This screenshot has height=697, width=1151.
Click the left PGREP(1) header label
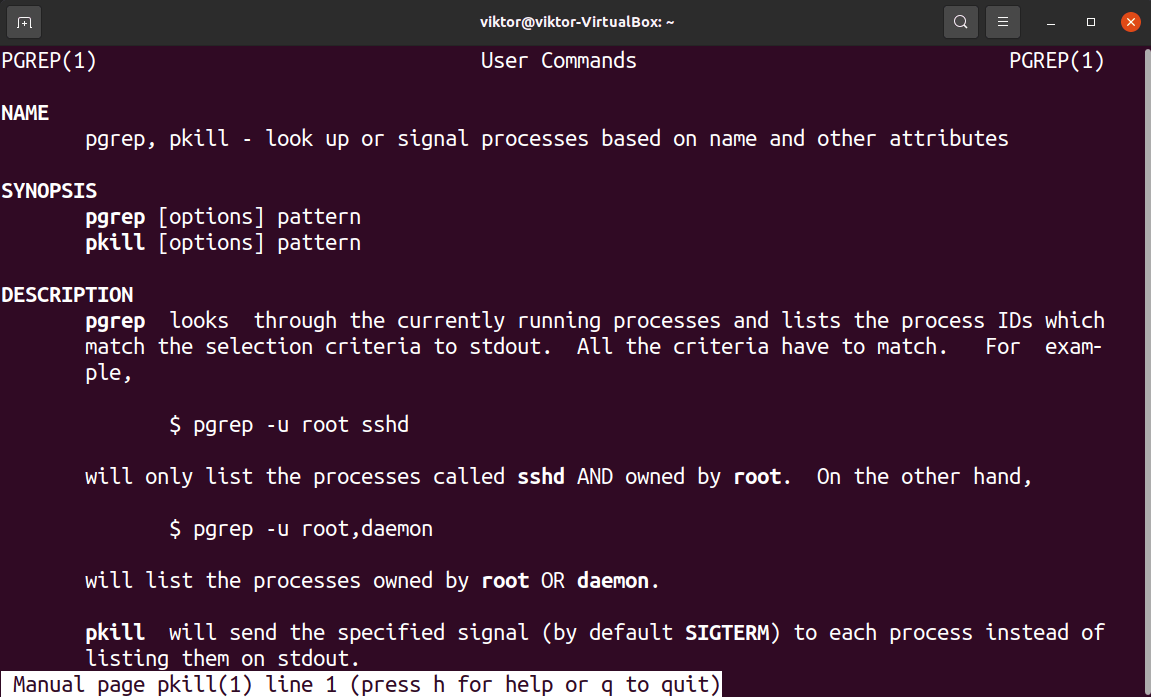pyautogui.click(x=48, y=60)
